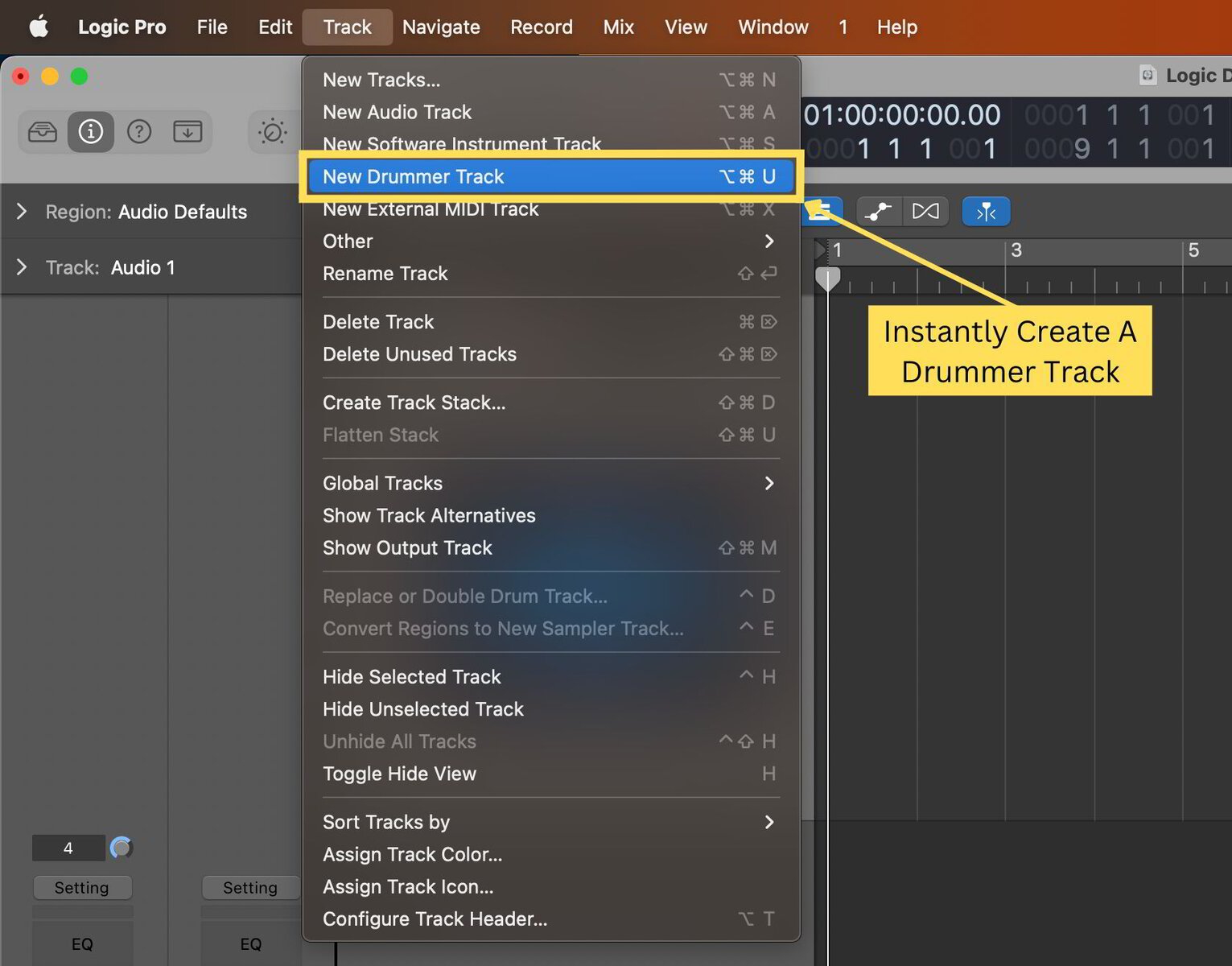Expand the Region: Audio Defaults section
The width and height of the screenshot is (1232, 966).
[x=20, y=212]
